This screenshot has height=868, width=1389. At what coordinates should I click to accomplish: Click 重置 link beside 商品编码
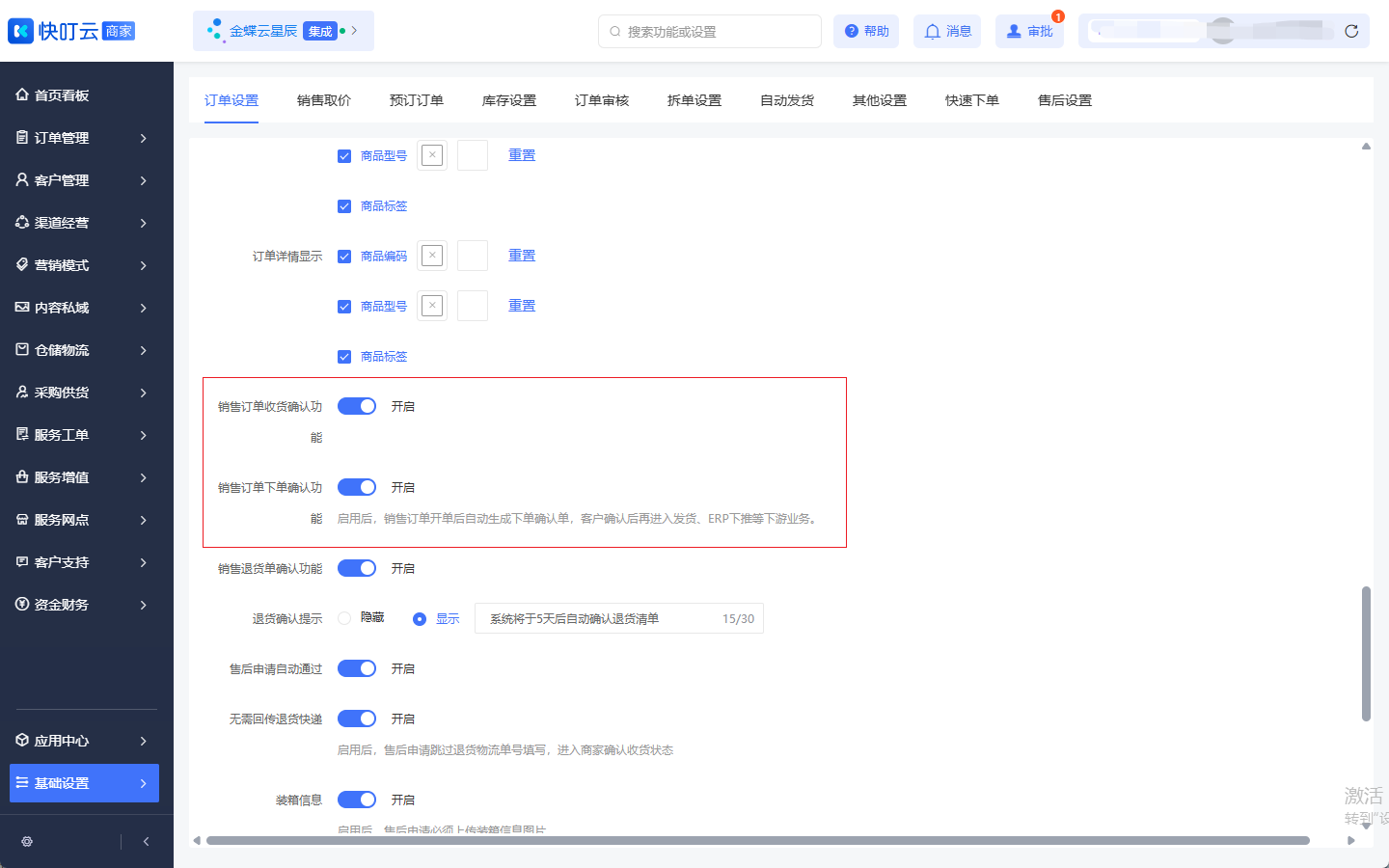(x=522, y=256)
